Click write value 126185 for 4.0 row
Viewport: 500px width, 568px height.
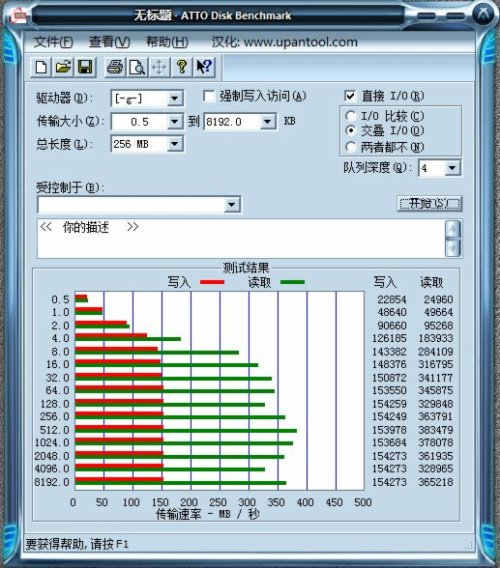pos(389,338)
